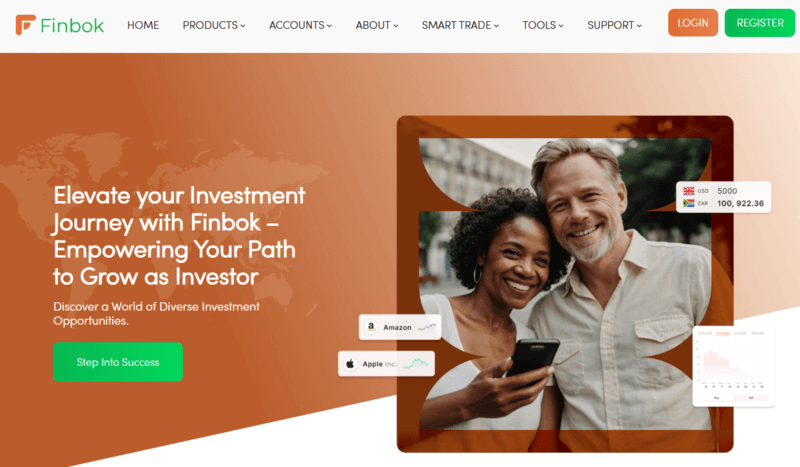
Task: Open the ABOUT menu
Action: pos(377,25)
